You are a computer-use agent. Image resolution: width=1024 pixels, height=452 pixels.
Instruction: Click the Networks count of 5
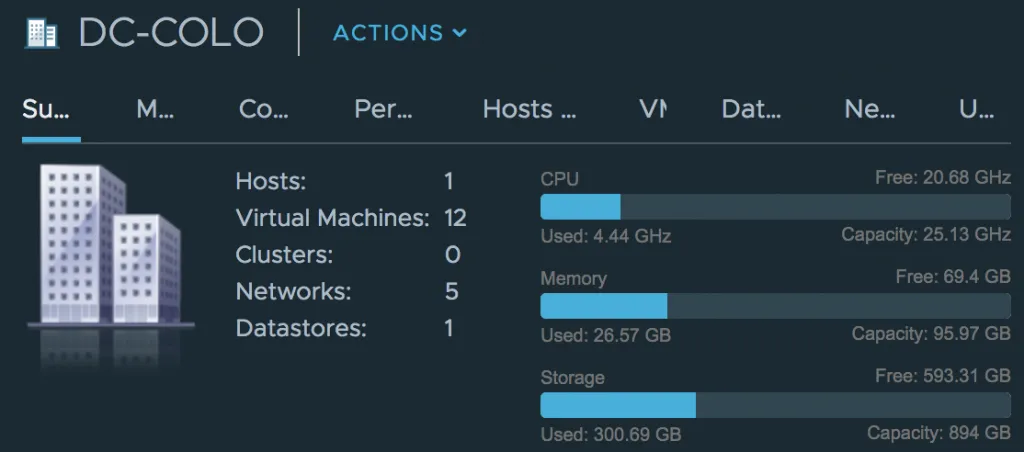tap(451, 291)
